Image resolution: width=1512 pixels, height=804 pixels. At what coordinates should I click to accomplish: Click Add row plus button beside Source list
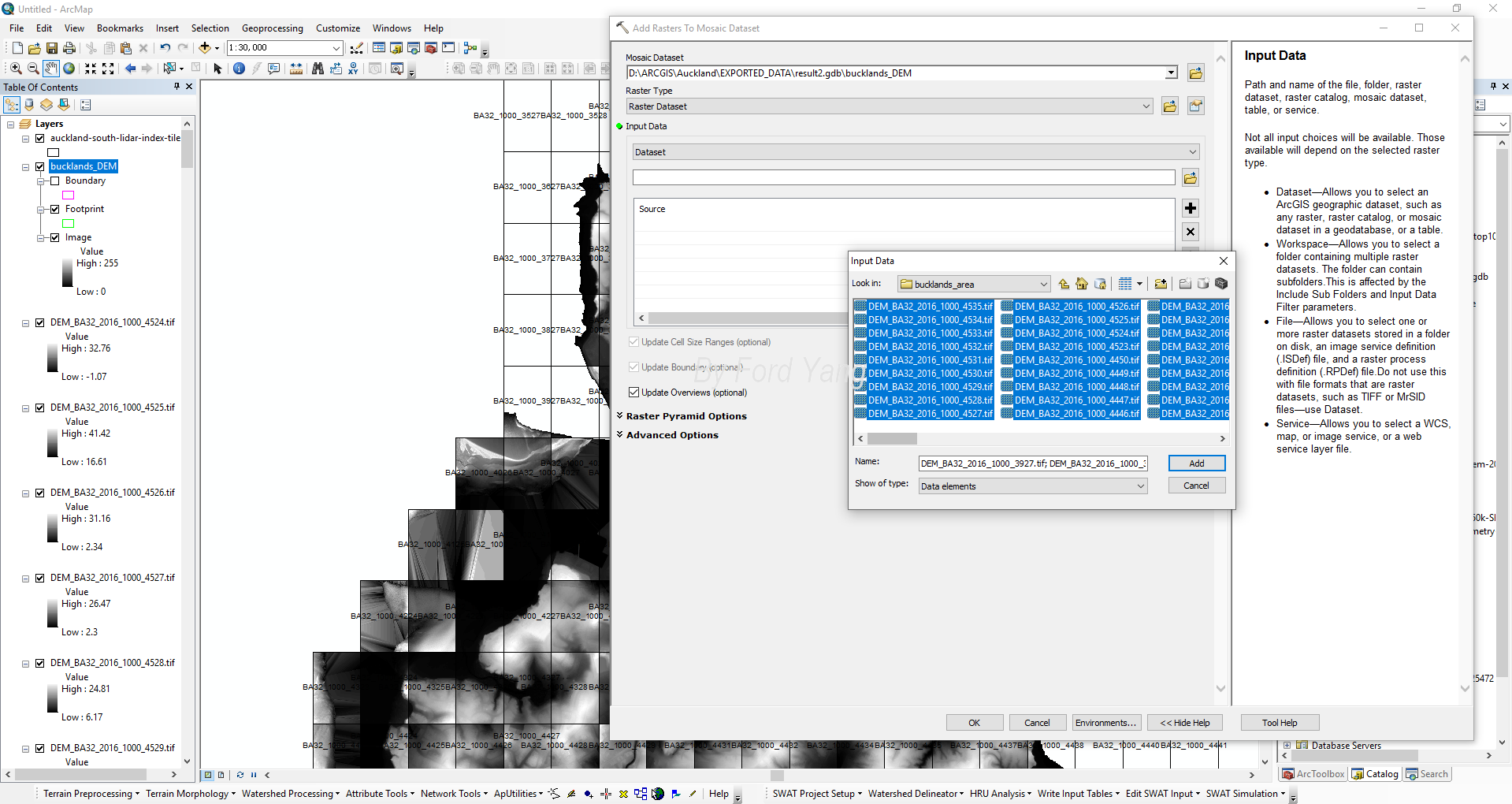[1191, 208]
